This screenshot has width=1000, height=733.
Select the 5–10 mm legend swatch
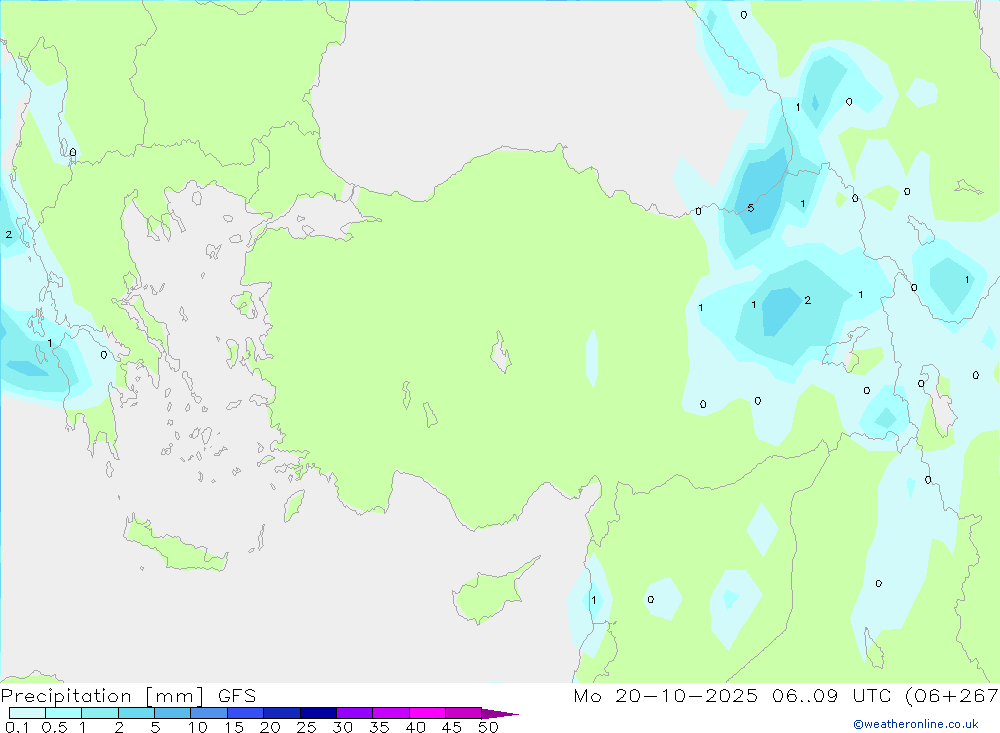point(173,713)
